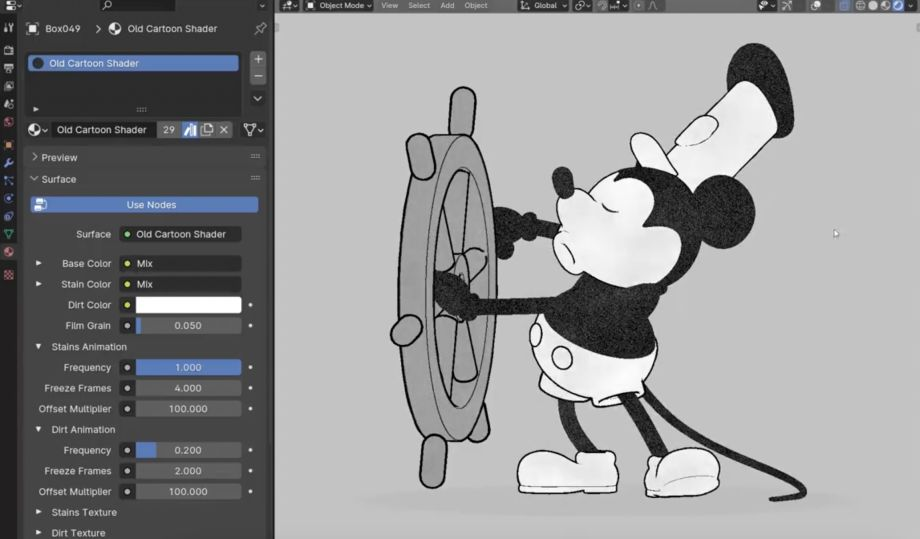The image size is (920, 539).
Task: Expand the Dirt Texture section
Action: pos(38,533)
